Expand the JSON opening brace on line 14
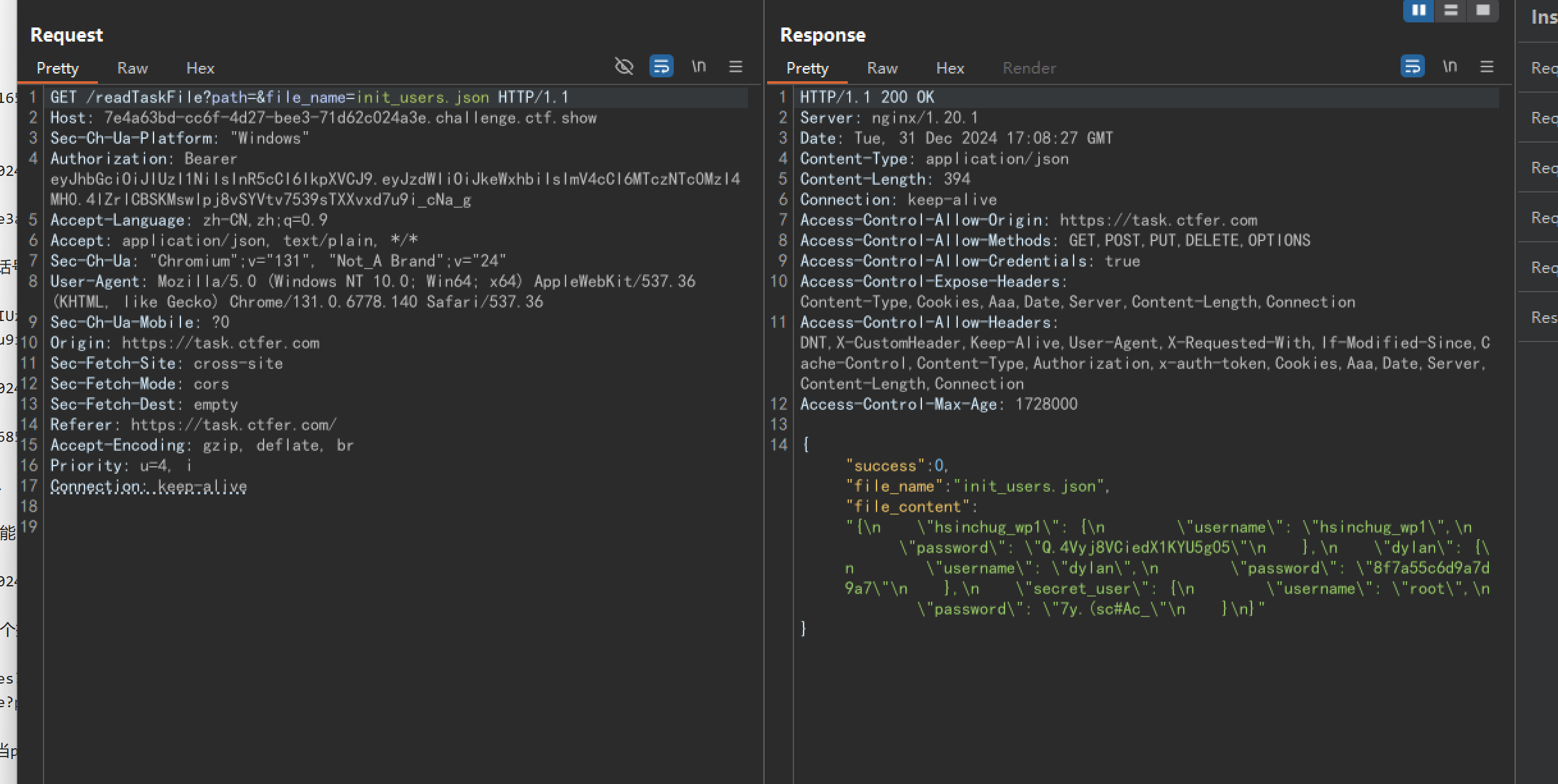 [x=806, y=445]
